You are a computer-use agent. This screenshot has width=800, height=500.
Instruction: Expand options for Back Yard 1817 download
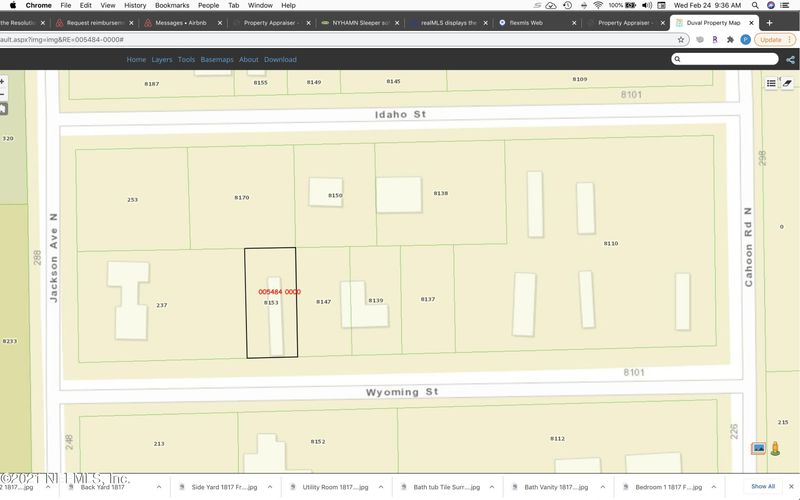159,487
